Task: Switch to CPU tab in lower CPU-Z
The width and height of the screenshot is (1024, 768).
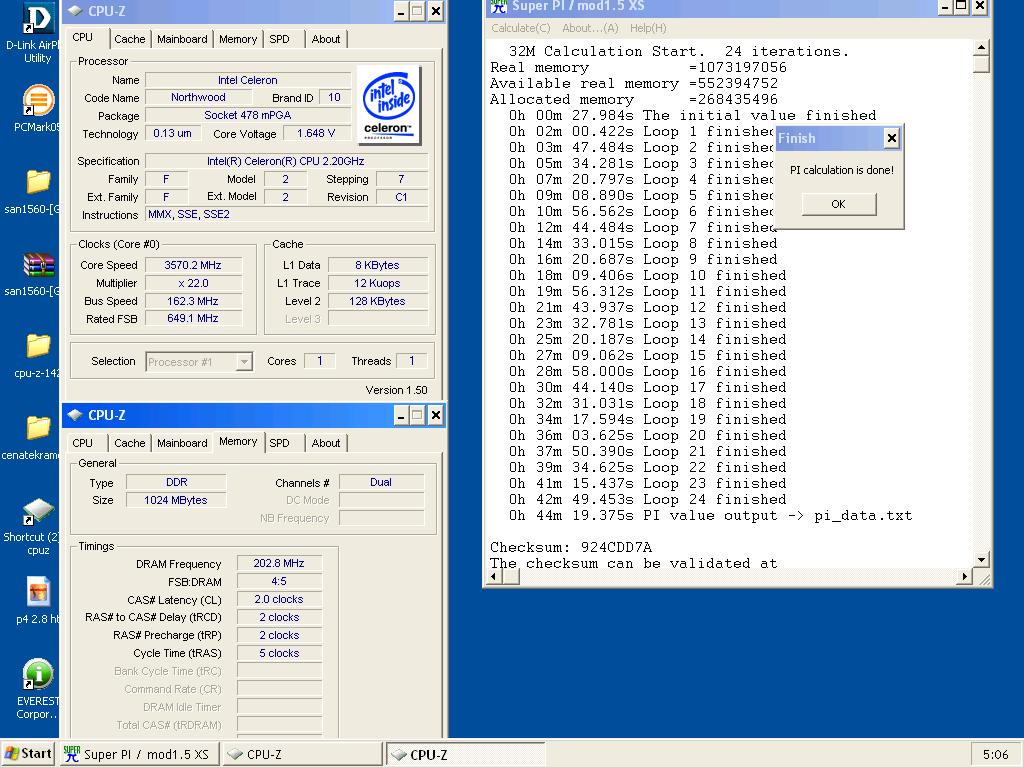Action: point(83,443)
